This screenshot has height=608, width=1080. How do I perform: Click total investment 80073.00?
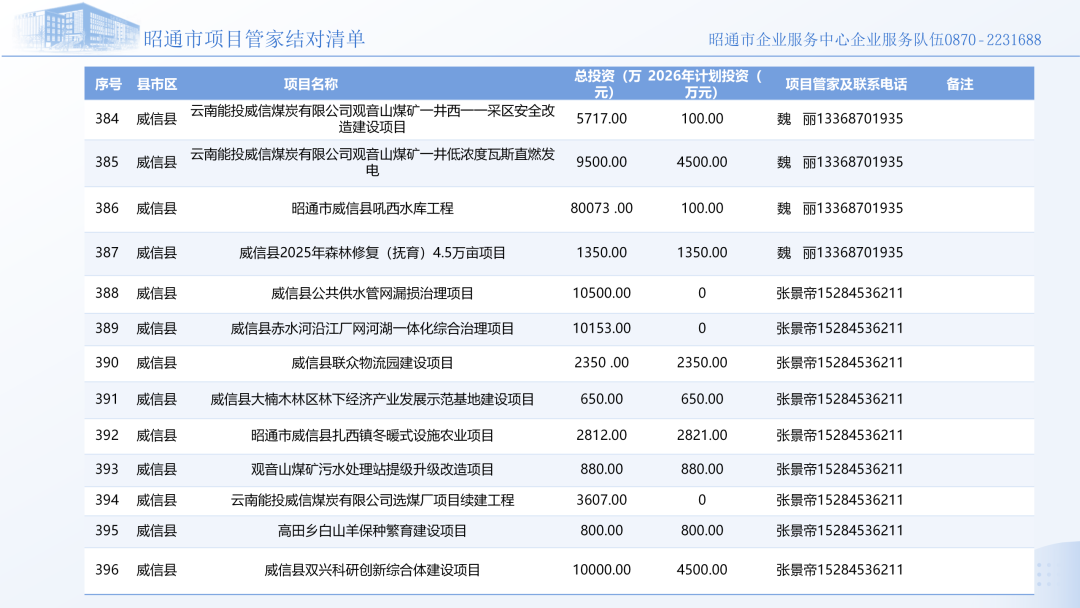601,208
